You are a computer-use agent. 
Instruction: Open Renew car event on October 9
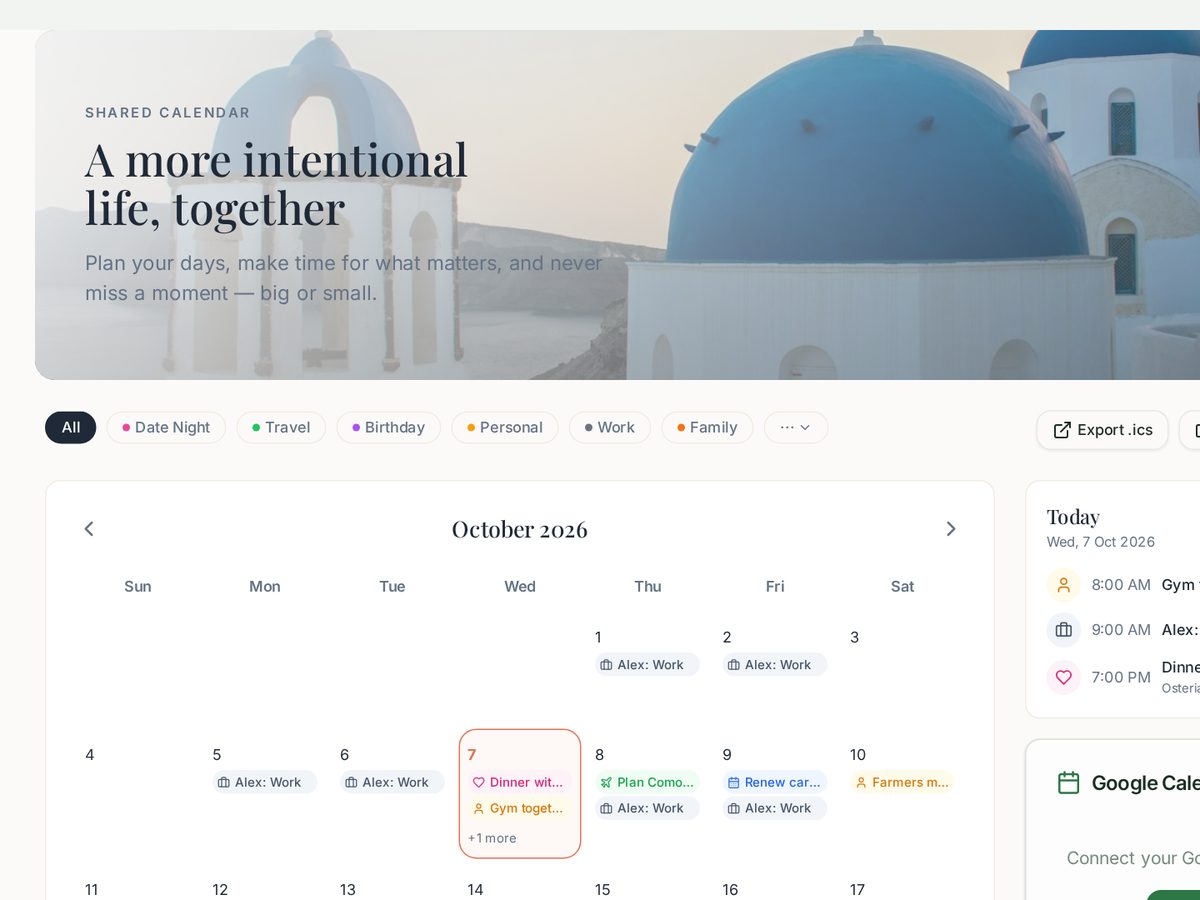coord(775,782)
